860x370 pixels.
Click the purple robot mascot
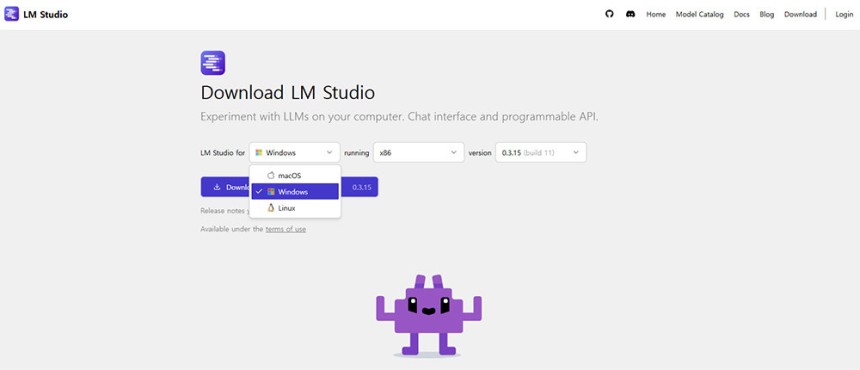tap(429, 316)
